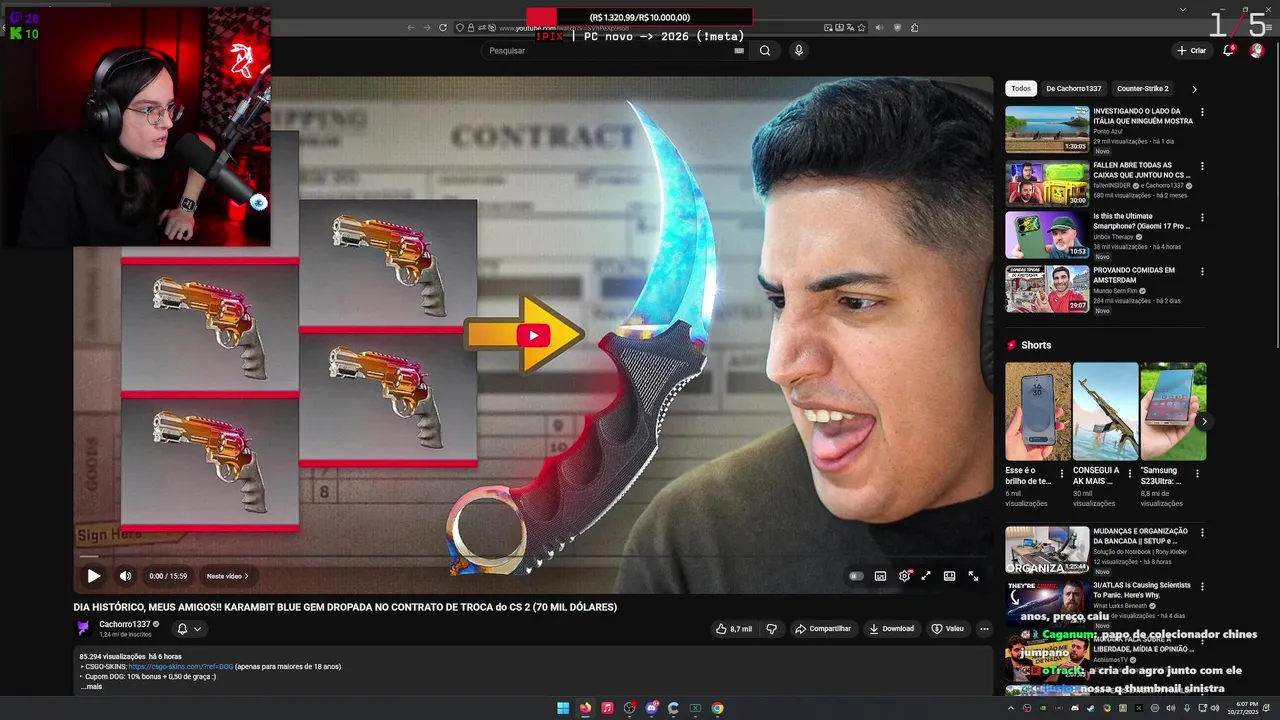Open 'MUDANÇAS E ORGANIZAÇÃO DA BANCADA' video

(1047, 550)
